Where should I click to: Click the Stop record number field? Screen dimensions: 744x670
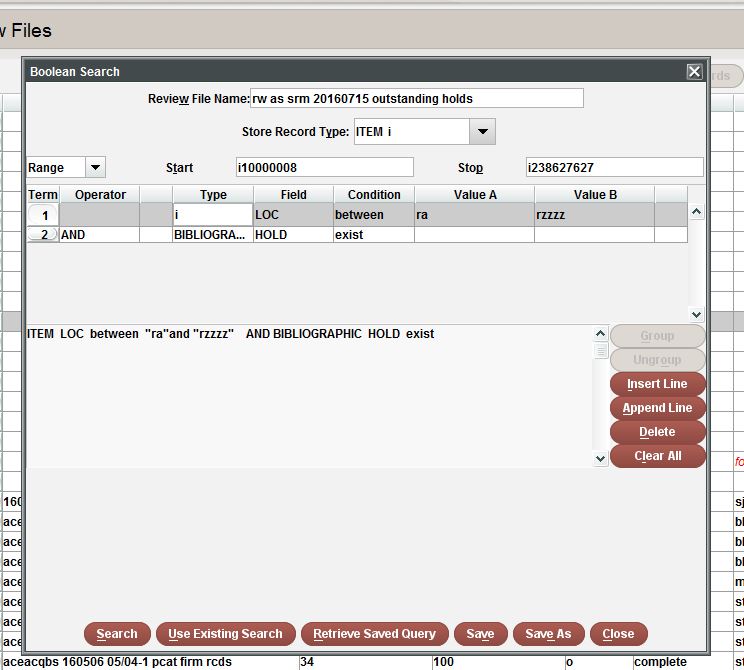[614, 168]
